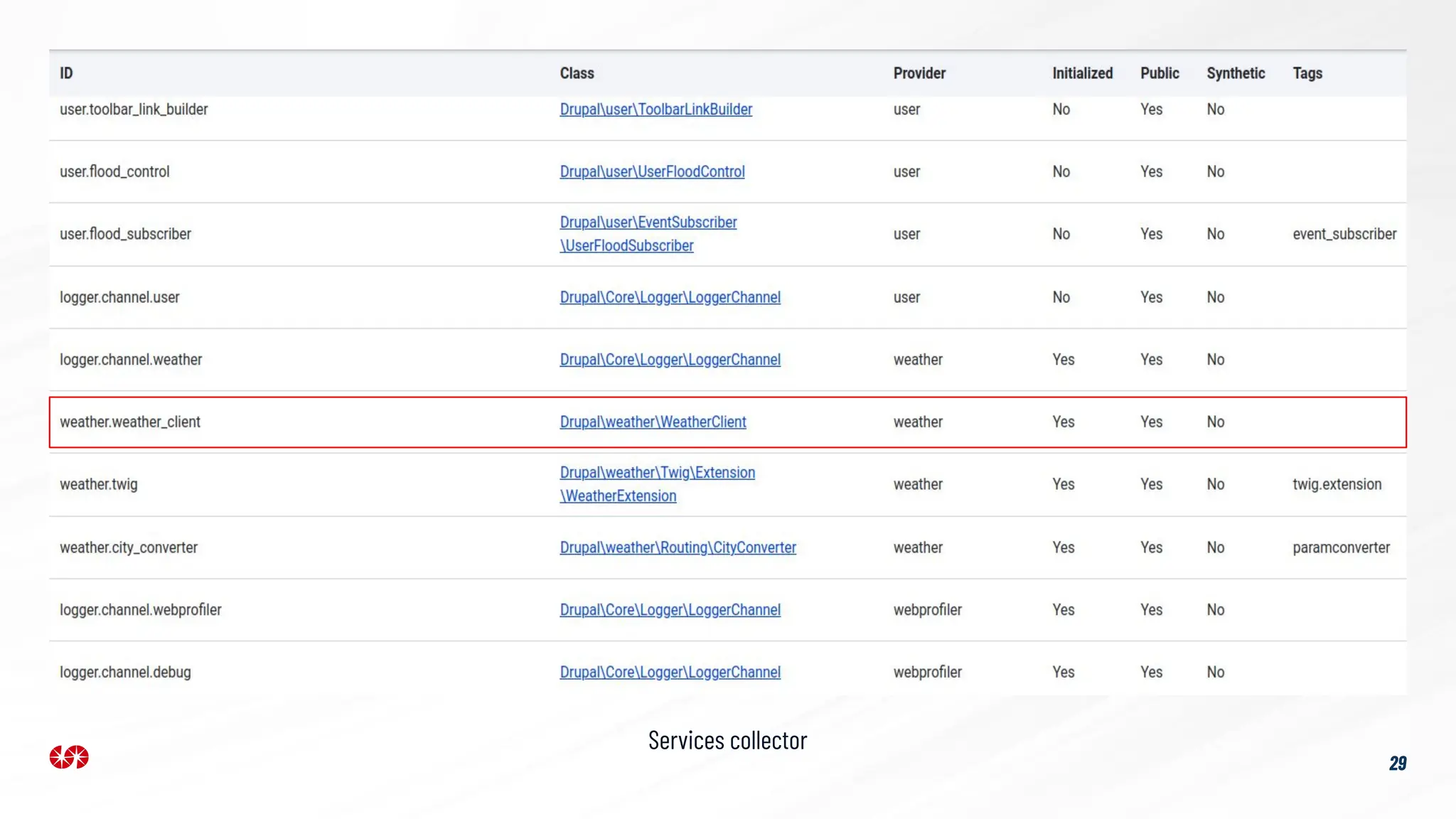Sort by the Class column header
Screen dimensions: 1456x819
pos(577,73)
